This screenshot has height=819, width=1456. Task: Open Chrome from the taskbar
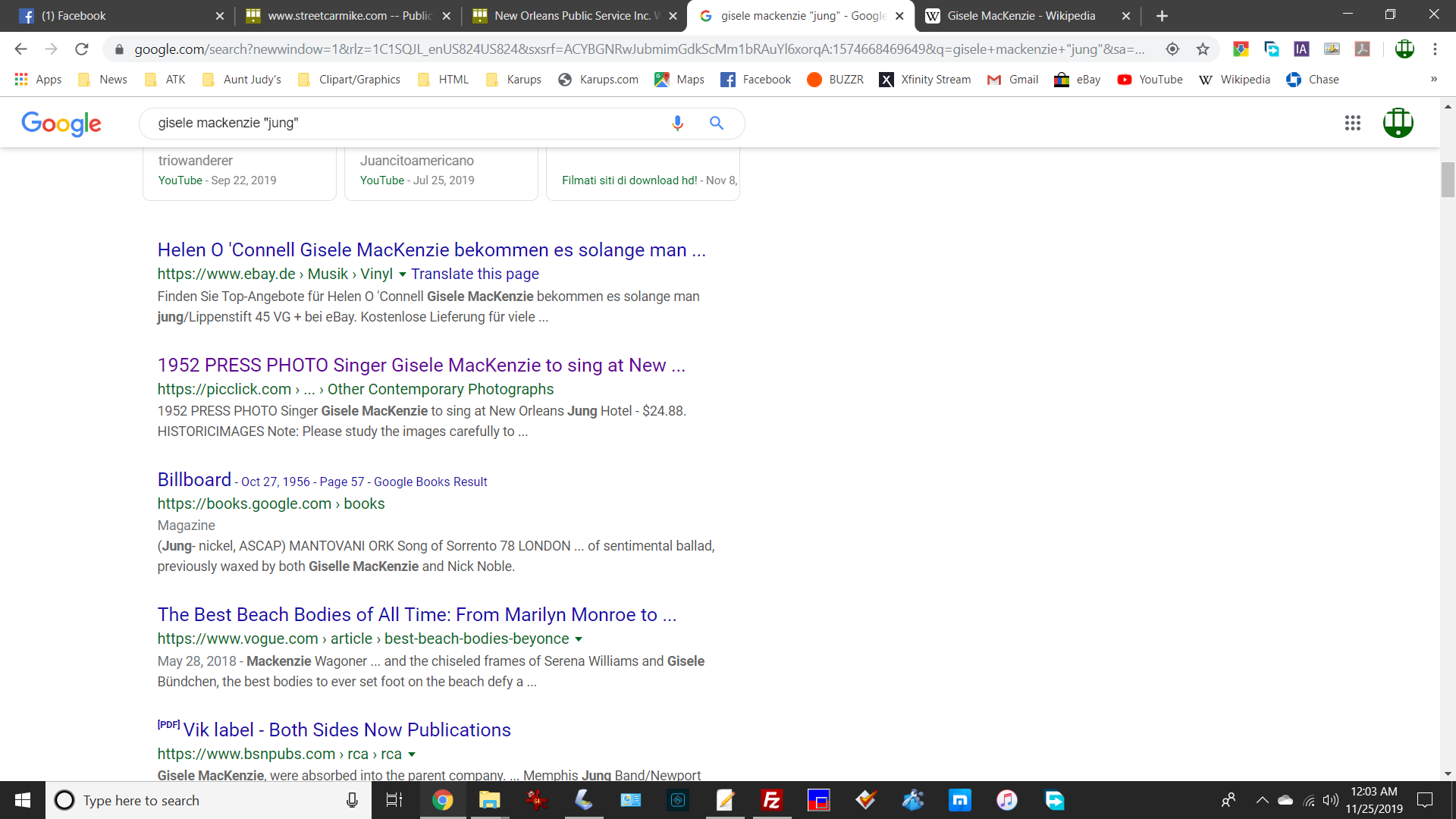[x=442, y=800]
